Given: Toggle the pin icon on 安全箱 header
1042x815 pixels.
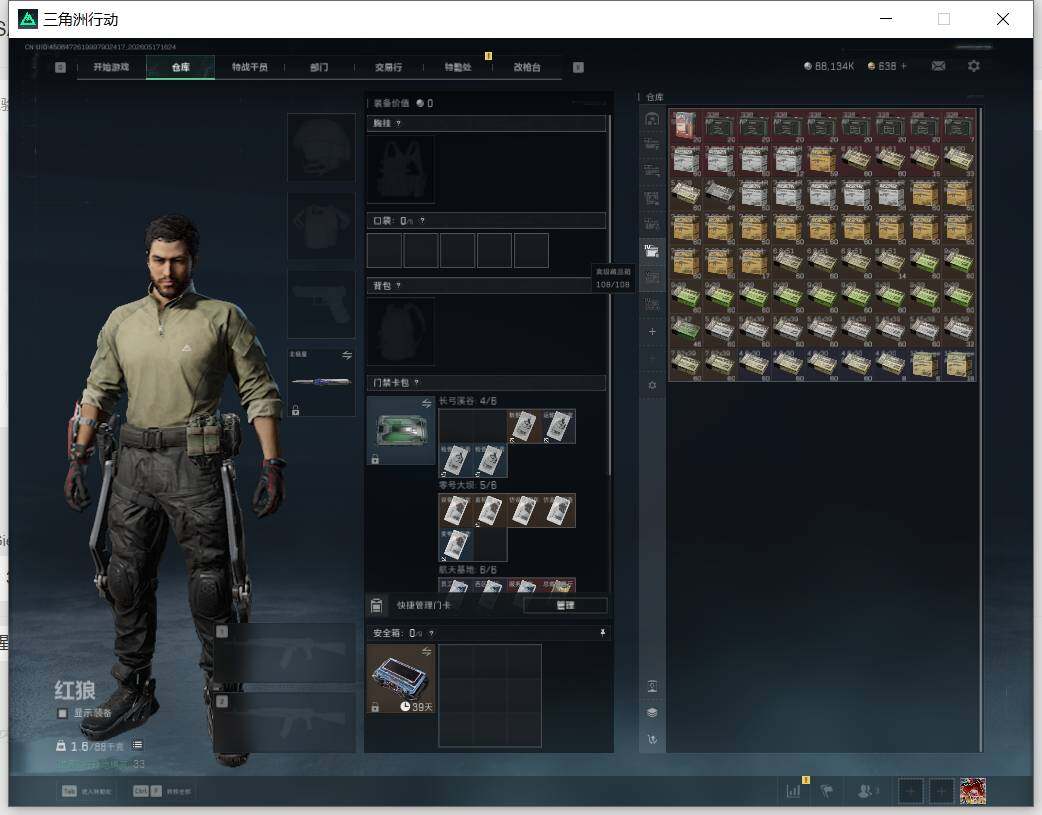Looking at the screenshot, I should coord(603,633).
